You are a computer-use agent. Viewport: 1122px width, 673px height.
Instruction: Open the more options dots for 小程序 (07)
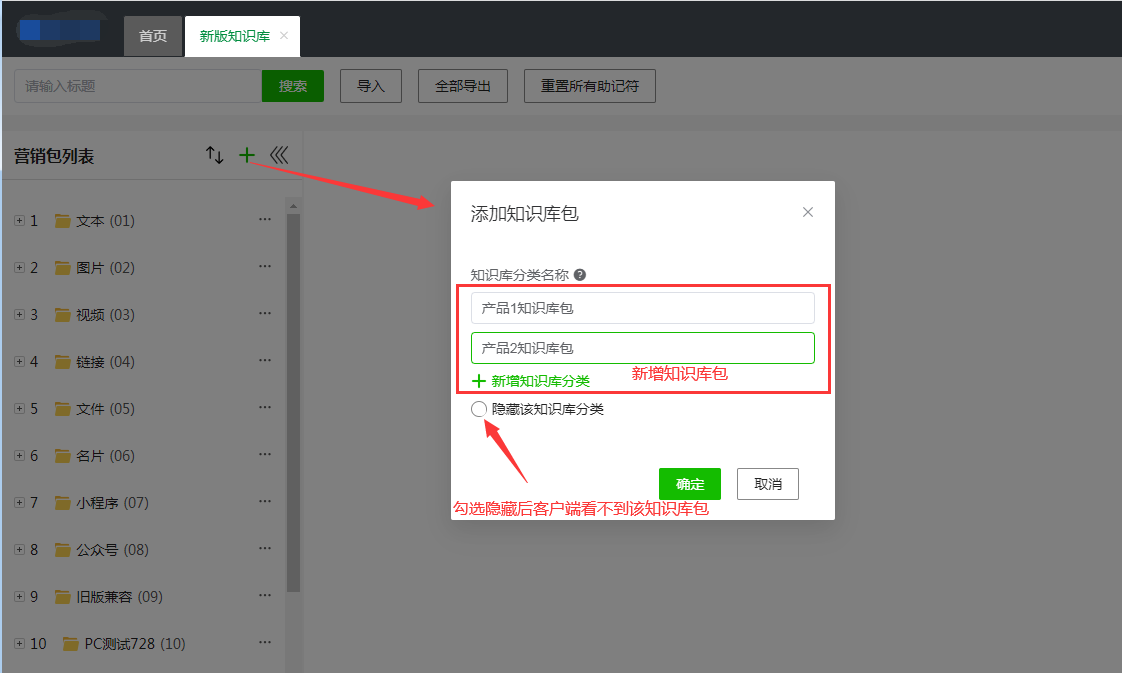tap(265, 502)
